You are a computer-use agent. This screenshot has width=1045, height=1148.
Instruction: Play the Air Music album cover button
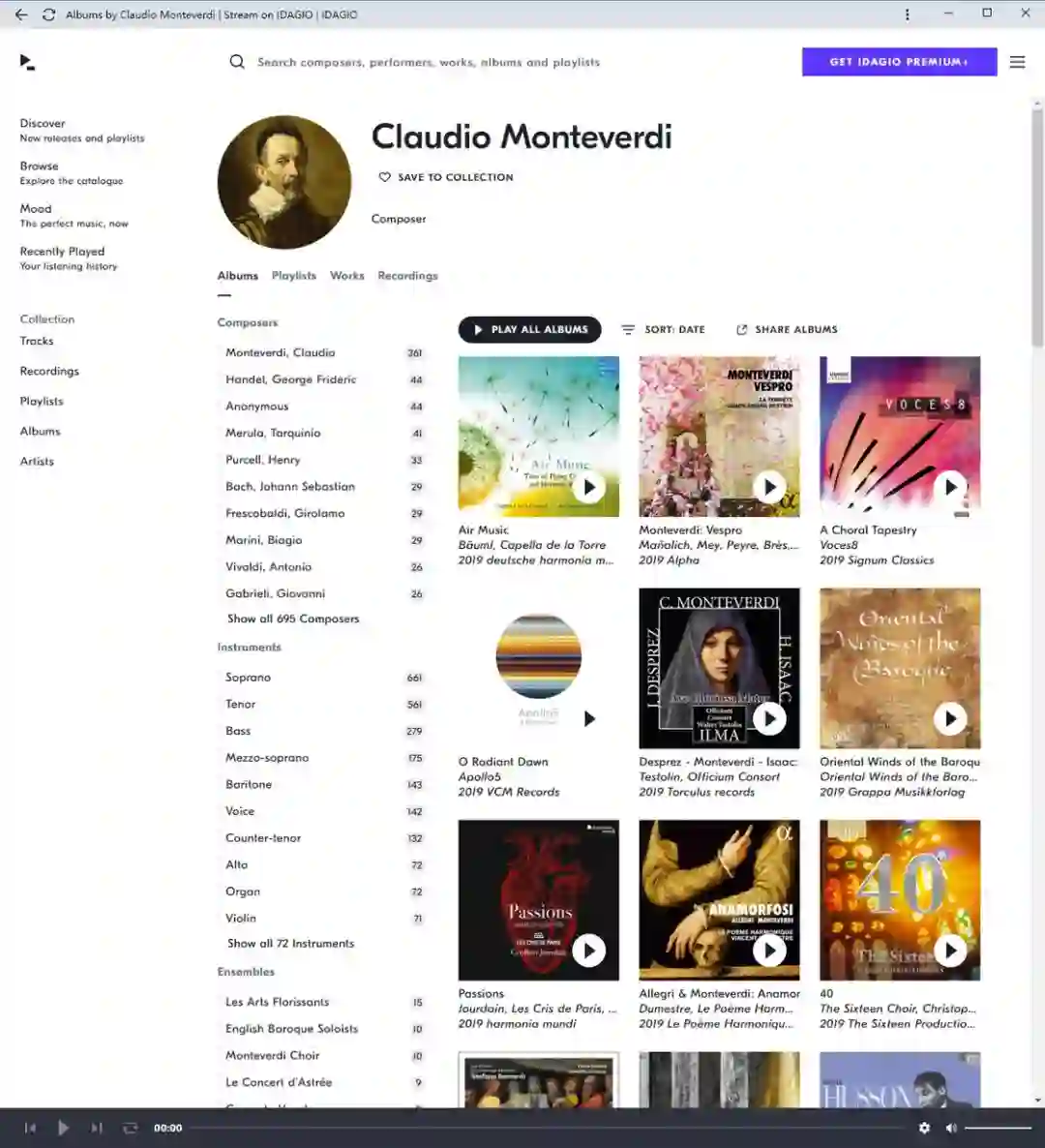(589, 487)
